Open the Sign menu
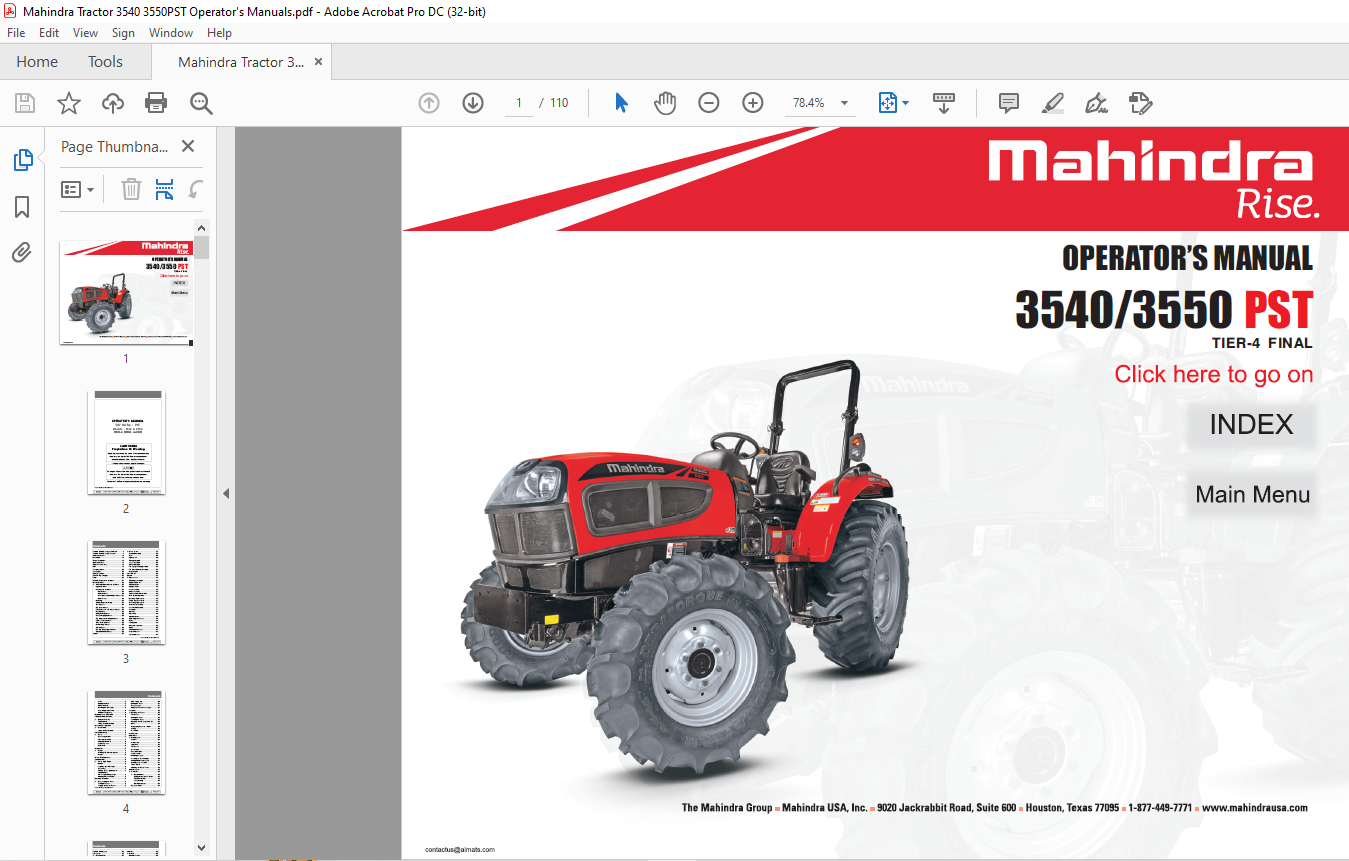The image size is (1349, 861). [123, 33]
